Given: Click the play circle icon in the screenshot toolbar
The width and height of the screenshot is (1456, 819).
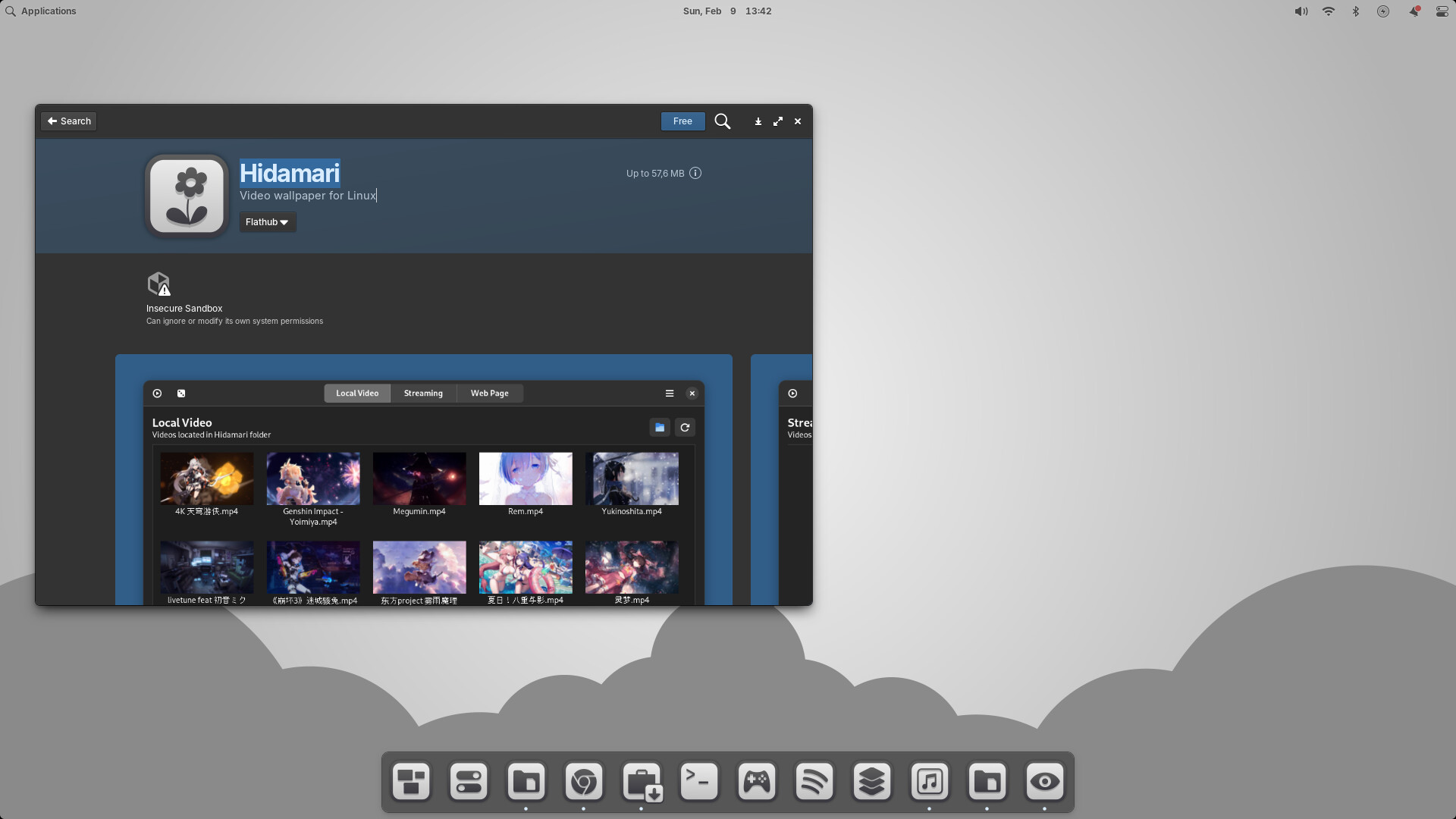Looking at the screenshot, I should (x=157, y=394).
